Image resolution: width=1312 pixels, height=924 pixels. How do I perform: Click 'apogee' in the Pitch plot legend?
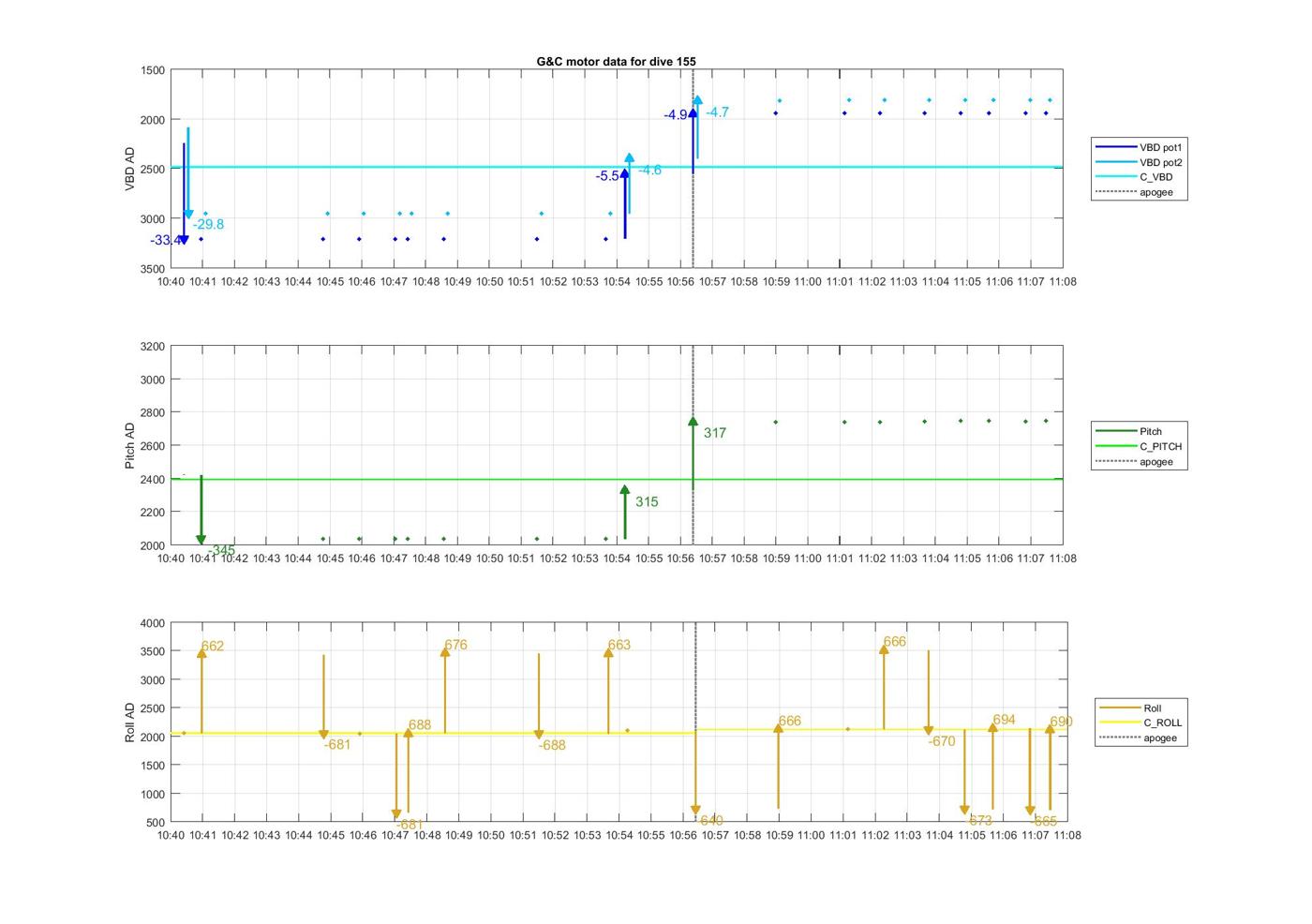click(1134, 461)
